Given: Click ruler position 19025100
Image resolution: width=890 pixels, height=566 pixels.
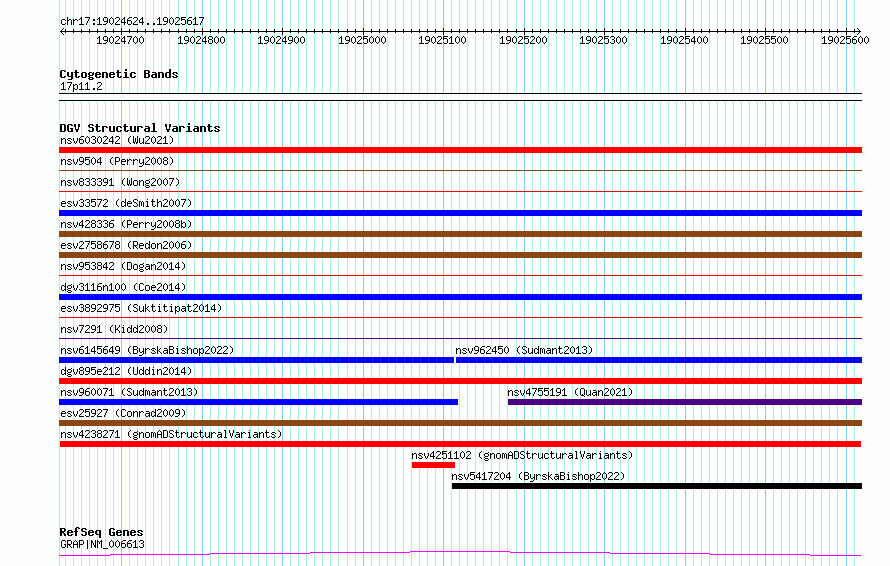Looking at the screenshot, I should (443, 40).
